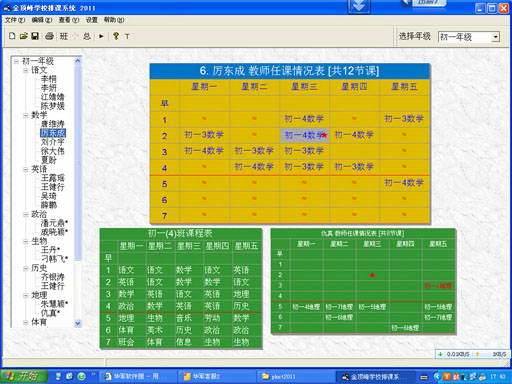The height and width of the screenshot is (384, 512).
Task: Select teacher 朱慧颖 under 地理
Action: click(x=54, y=304)
